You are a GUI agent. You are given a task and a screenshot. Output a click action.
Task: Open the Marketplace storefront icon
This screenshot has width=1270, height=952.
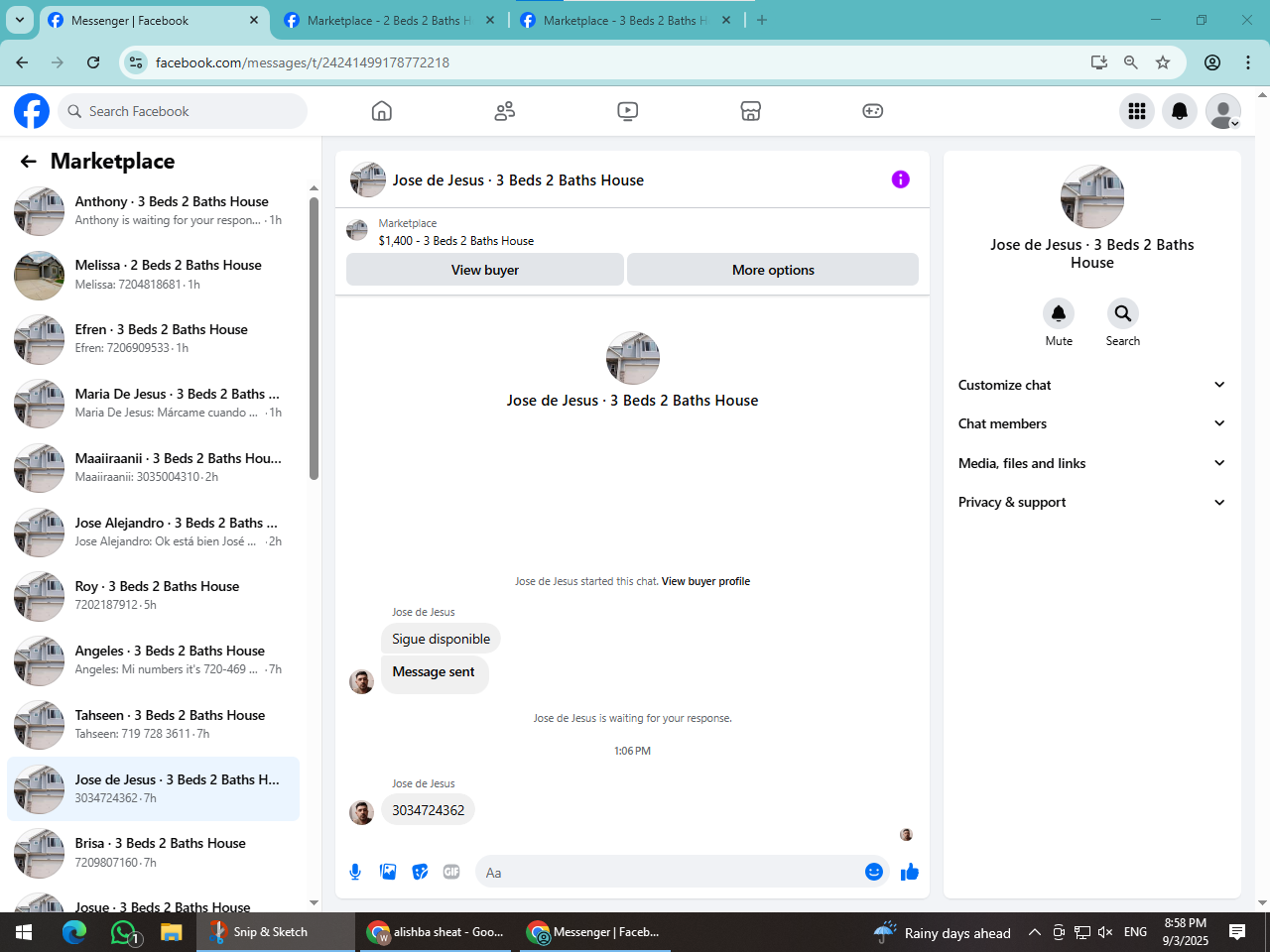coord(751,111)
